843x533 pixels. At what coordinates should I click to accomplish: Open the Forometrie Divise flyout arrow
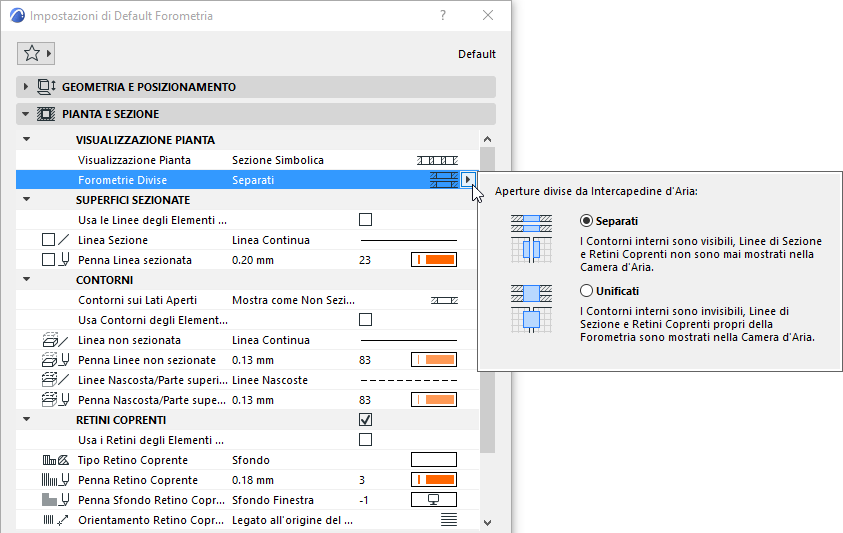[x=468, y=180]
